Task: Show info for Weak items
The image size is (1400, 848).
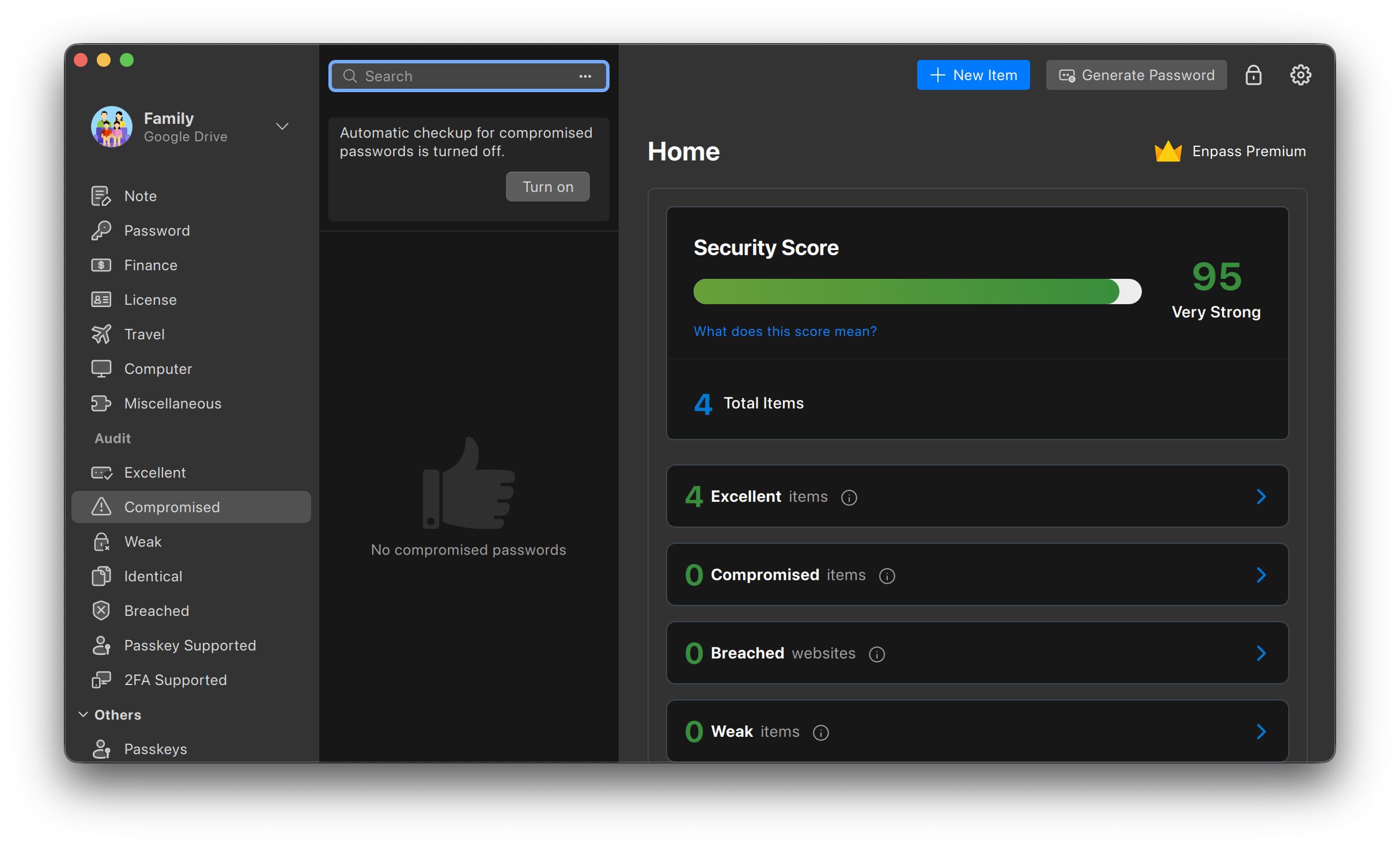Action: [x=820, y=732]
